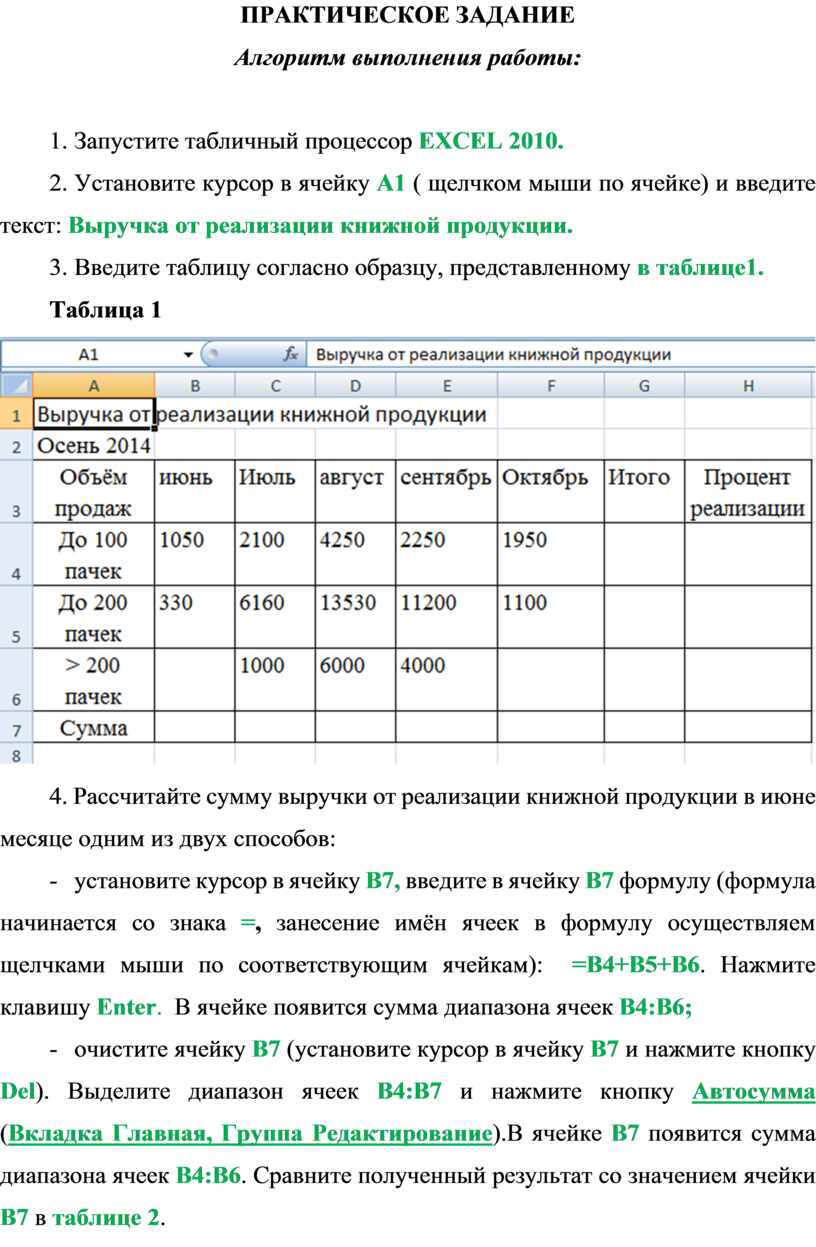Click the "Таблица 1" caption
The height and width of the screenshot is (1247, 816).
click(x=105, y=310)
